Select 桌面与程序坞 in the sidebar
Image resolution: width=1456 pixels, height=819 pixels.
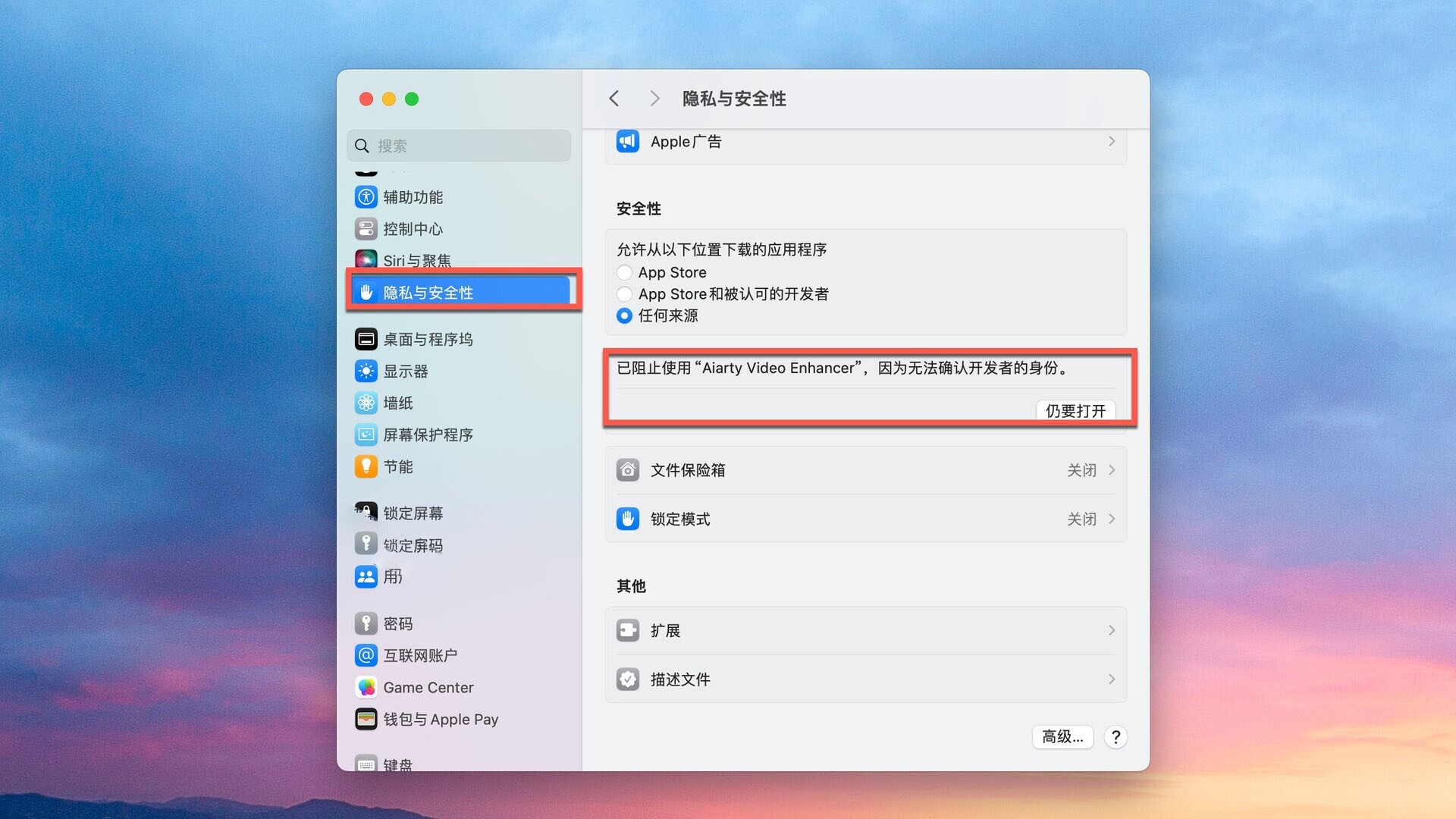click(413, 339)
